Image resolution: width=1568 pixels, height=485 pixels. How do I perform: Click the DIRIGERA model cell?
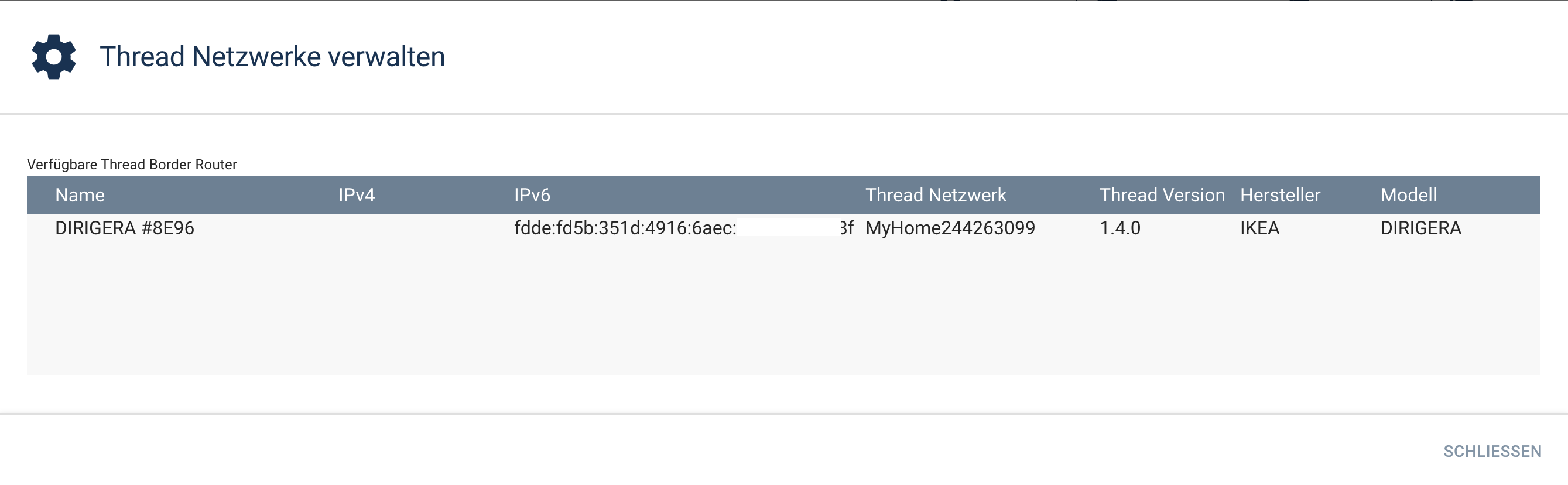[1420, 228]
